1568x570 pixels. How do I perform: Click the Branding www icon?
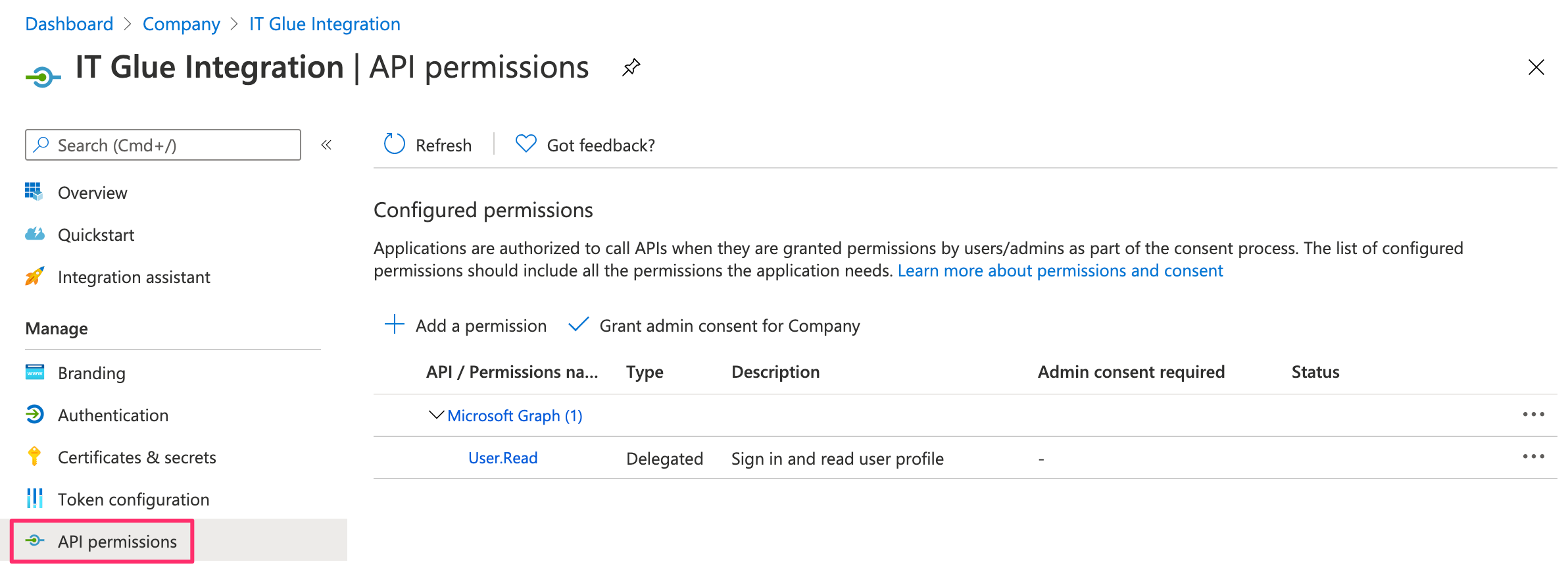pos(34,372)
